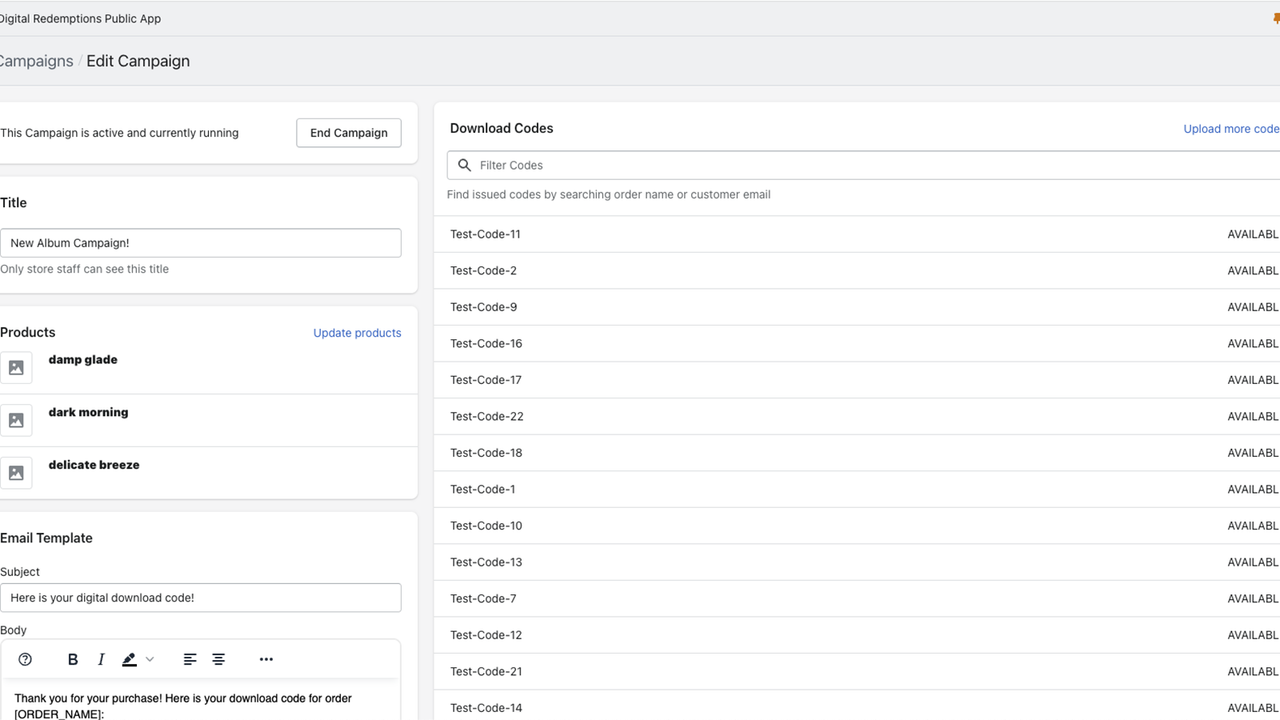Focus the campaign Title input field
The image size is (1280, 720).
click(x=200, y=243)
